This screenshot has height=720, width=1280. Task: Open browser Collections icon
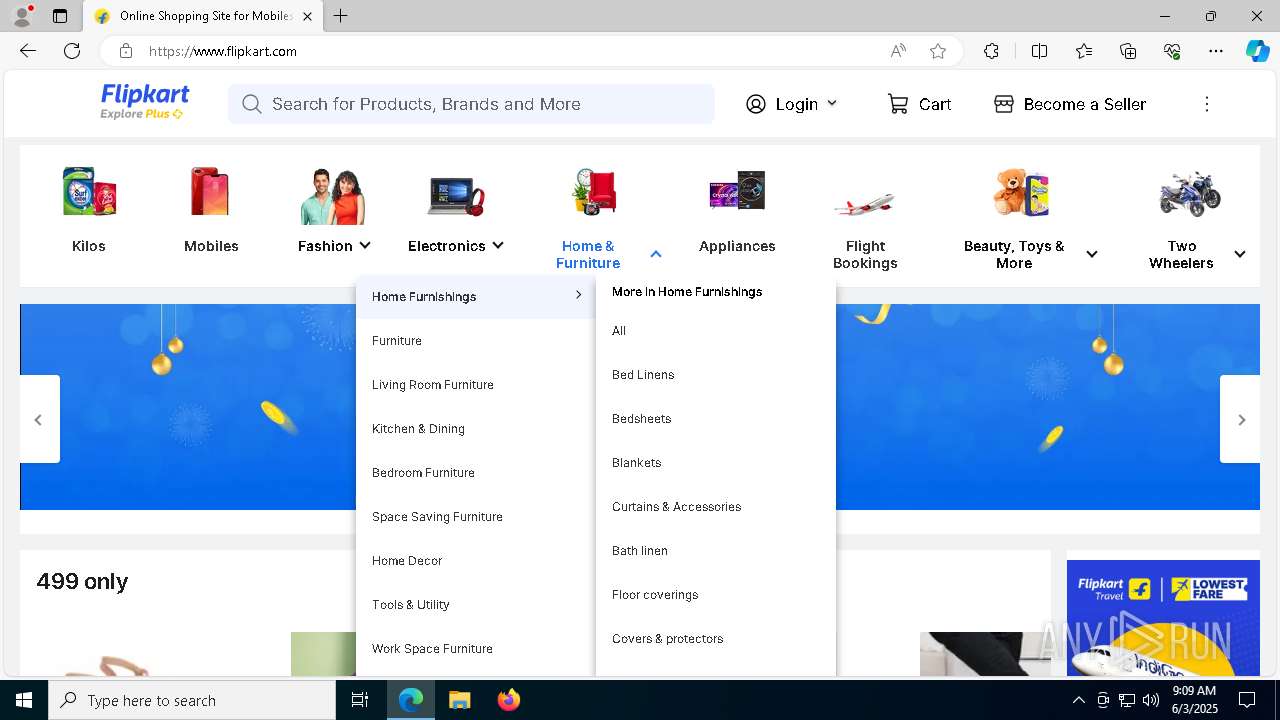[1128, 51]
